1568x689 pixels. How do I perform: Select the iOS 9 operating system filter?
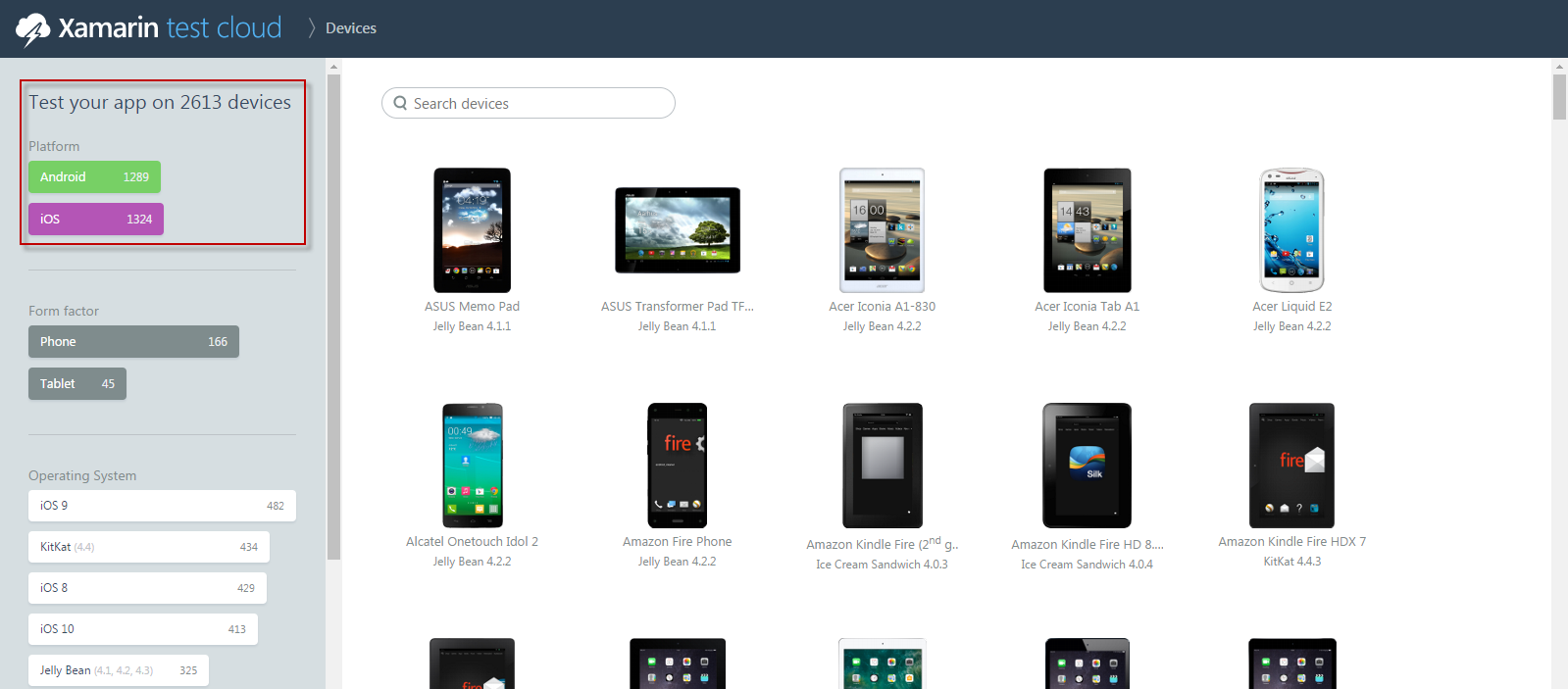point(162,506)
